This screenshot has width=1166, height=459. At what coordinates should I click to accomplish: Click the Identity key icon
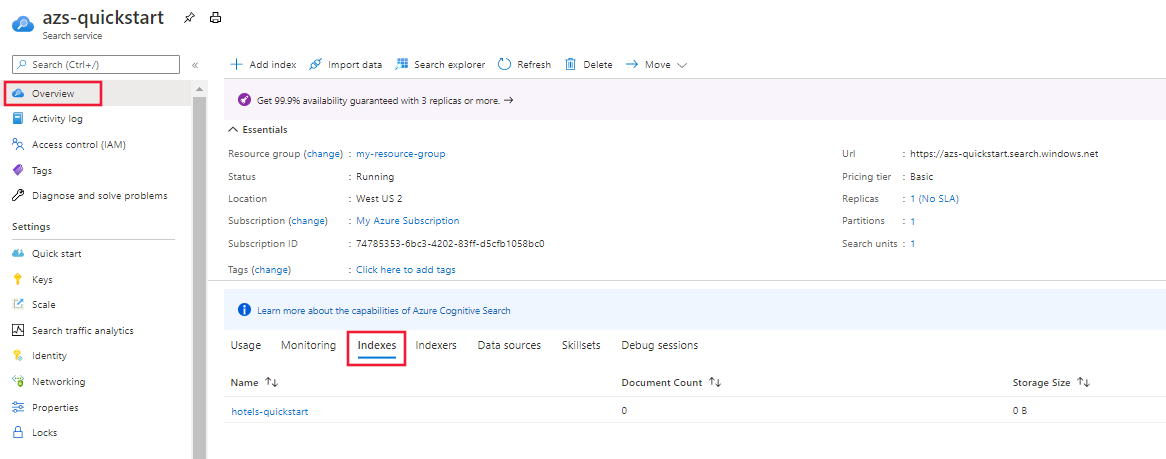click(19, 356)
